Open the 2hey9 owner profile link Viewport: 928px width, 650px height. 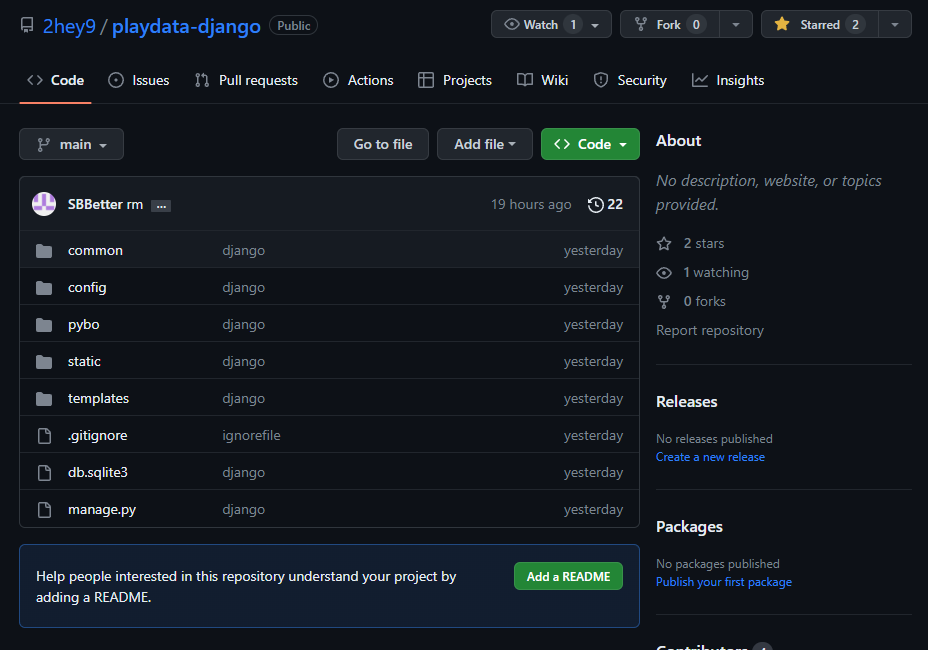(x=69, y=26)
